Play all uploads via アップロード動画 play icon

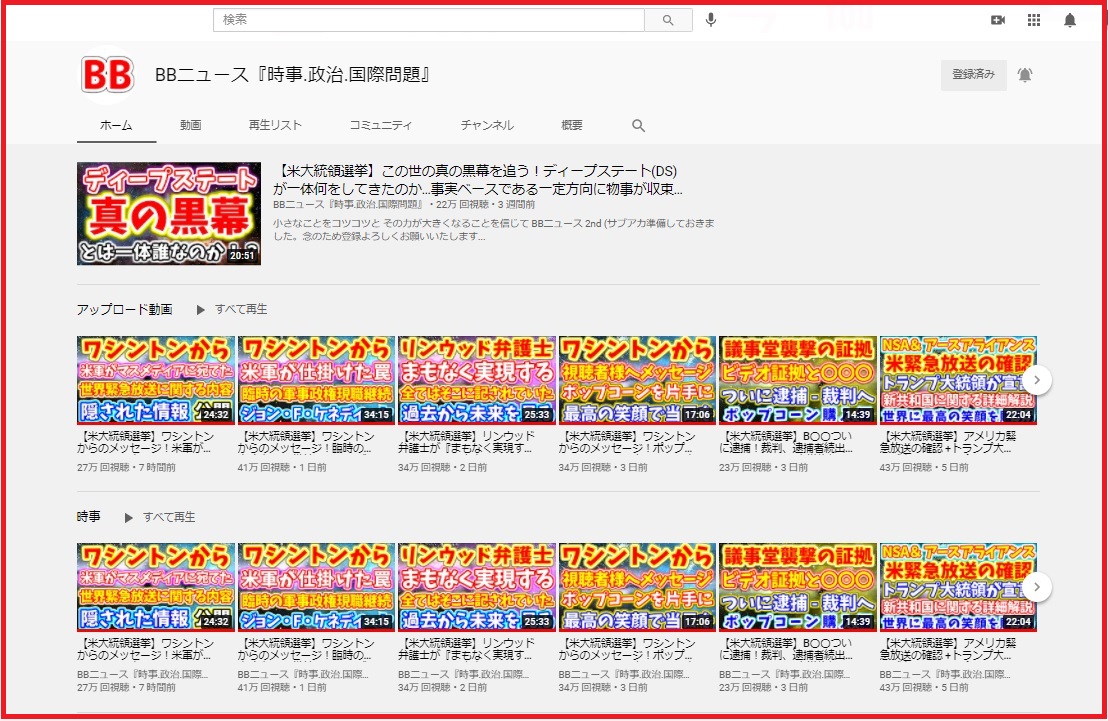201,310
